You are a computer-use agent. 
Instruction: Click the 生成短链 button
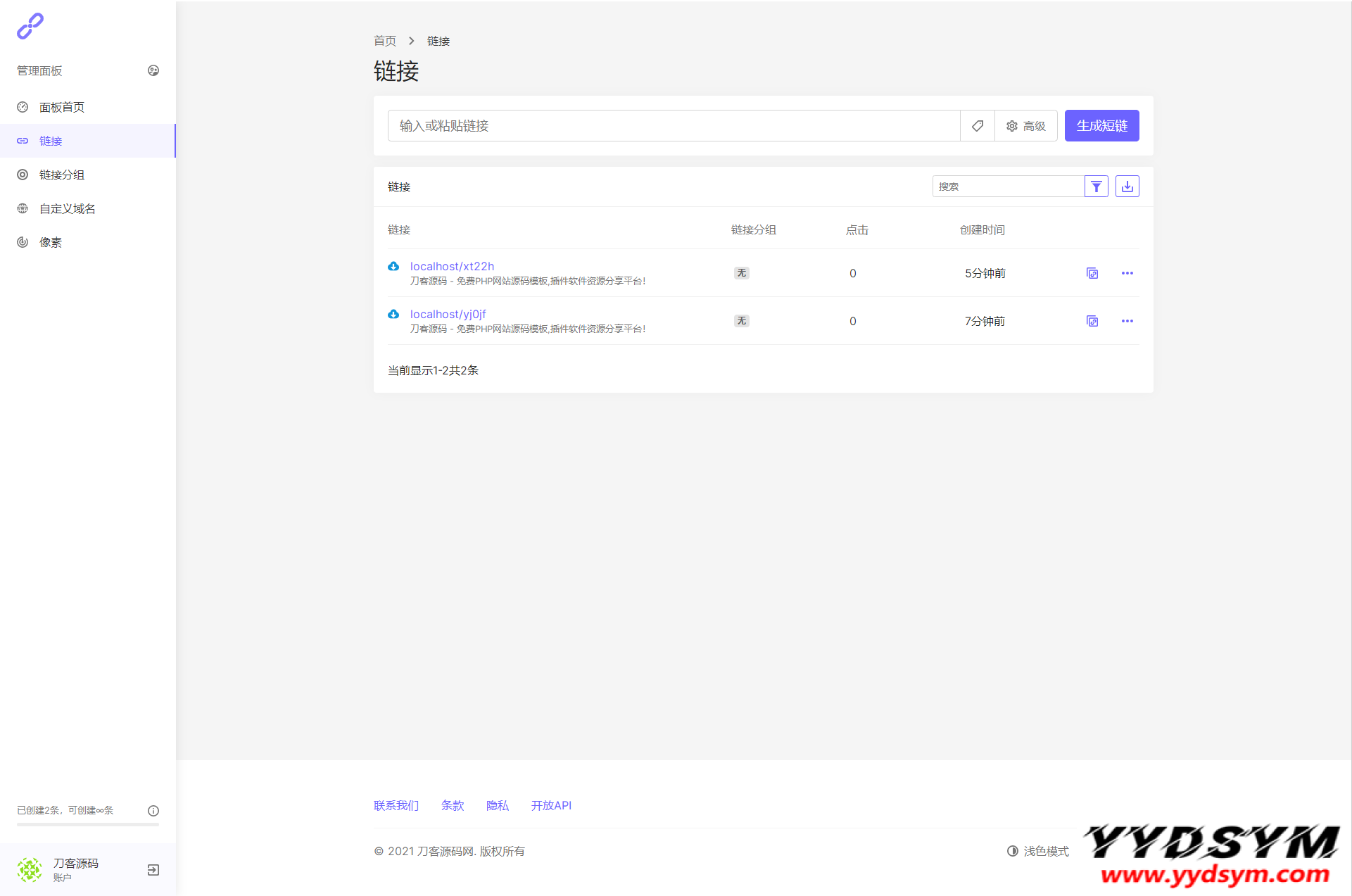tap(1101, 126)
